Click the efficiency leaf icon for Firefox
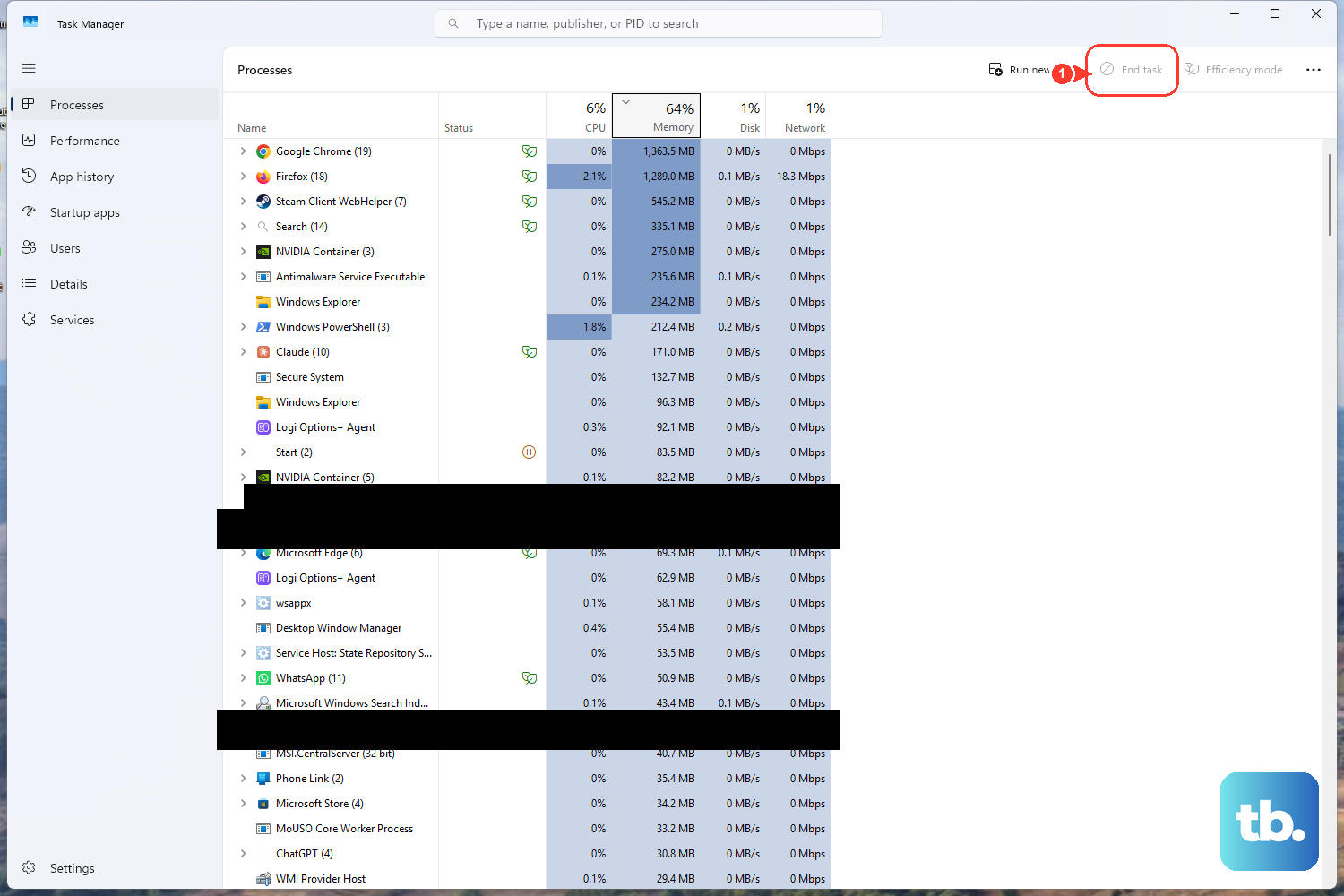 pyautogui.click(x=530, y=177)
